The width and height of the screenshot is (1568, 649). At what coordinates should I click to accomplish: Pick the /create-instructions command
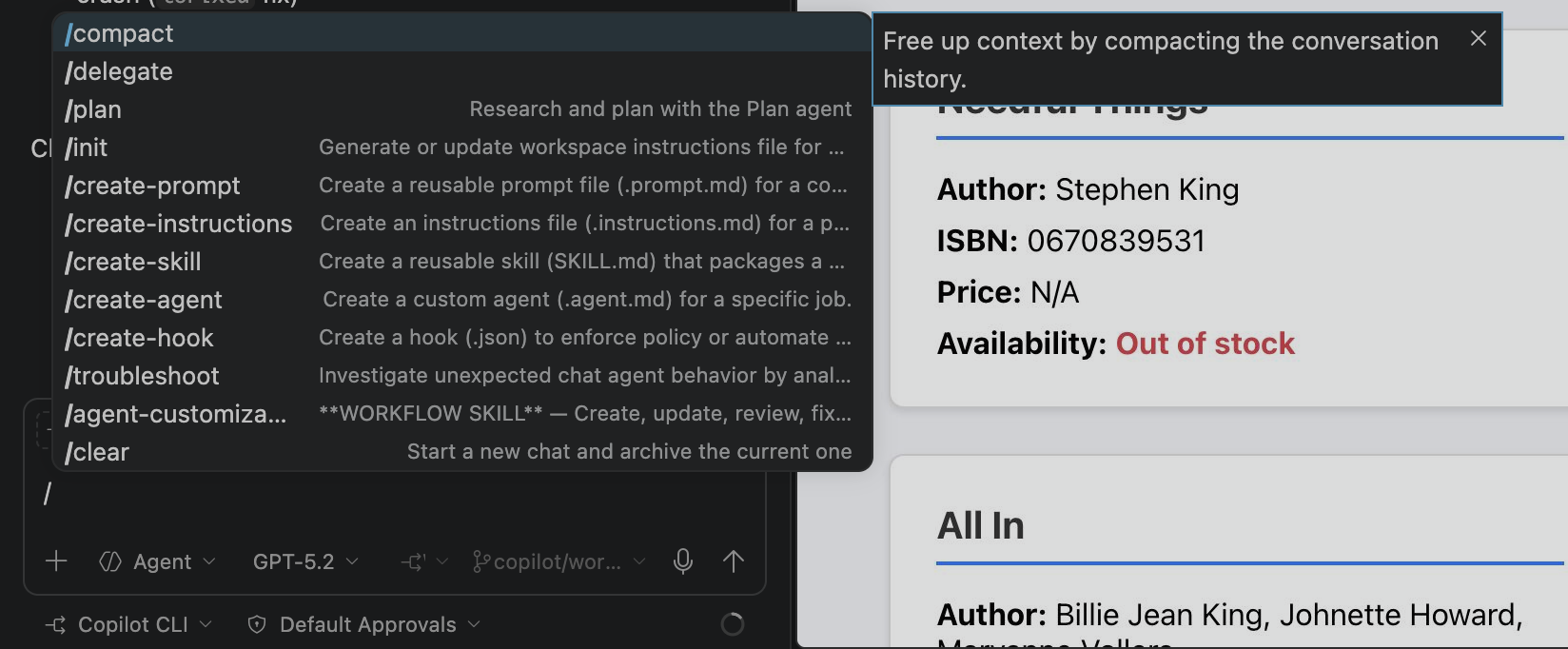coord(462,224)
